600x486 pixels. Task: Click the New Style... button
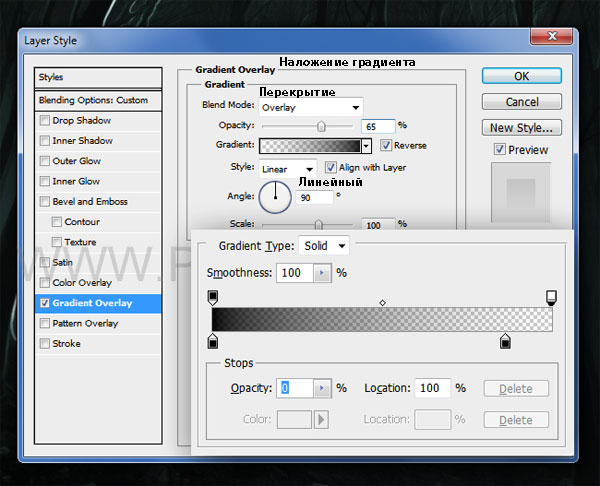(x=522, y=127)
